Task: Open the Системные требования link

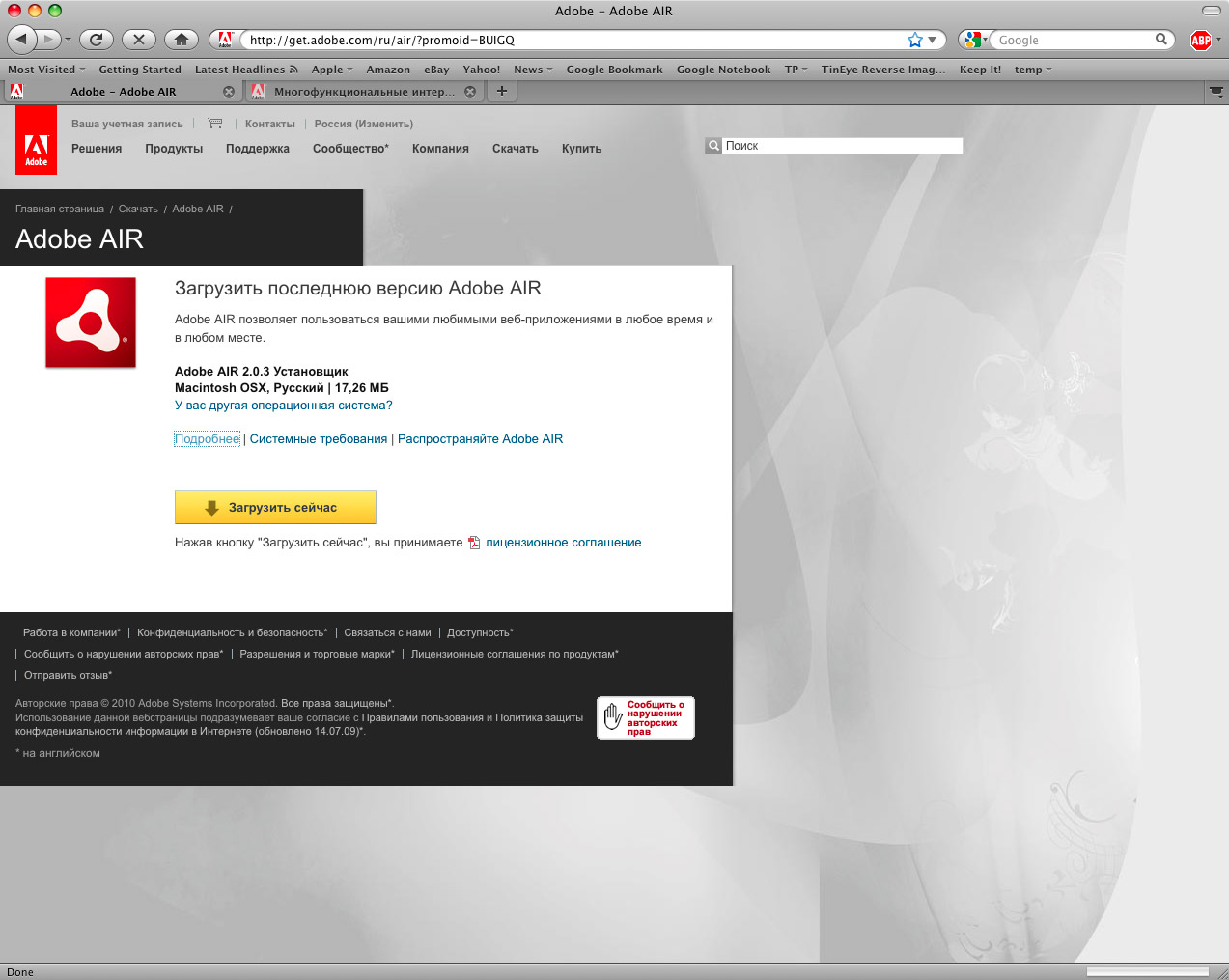Action: pyautogui.click(x=319, y=439)
